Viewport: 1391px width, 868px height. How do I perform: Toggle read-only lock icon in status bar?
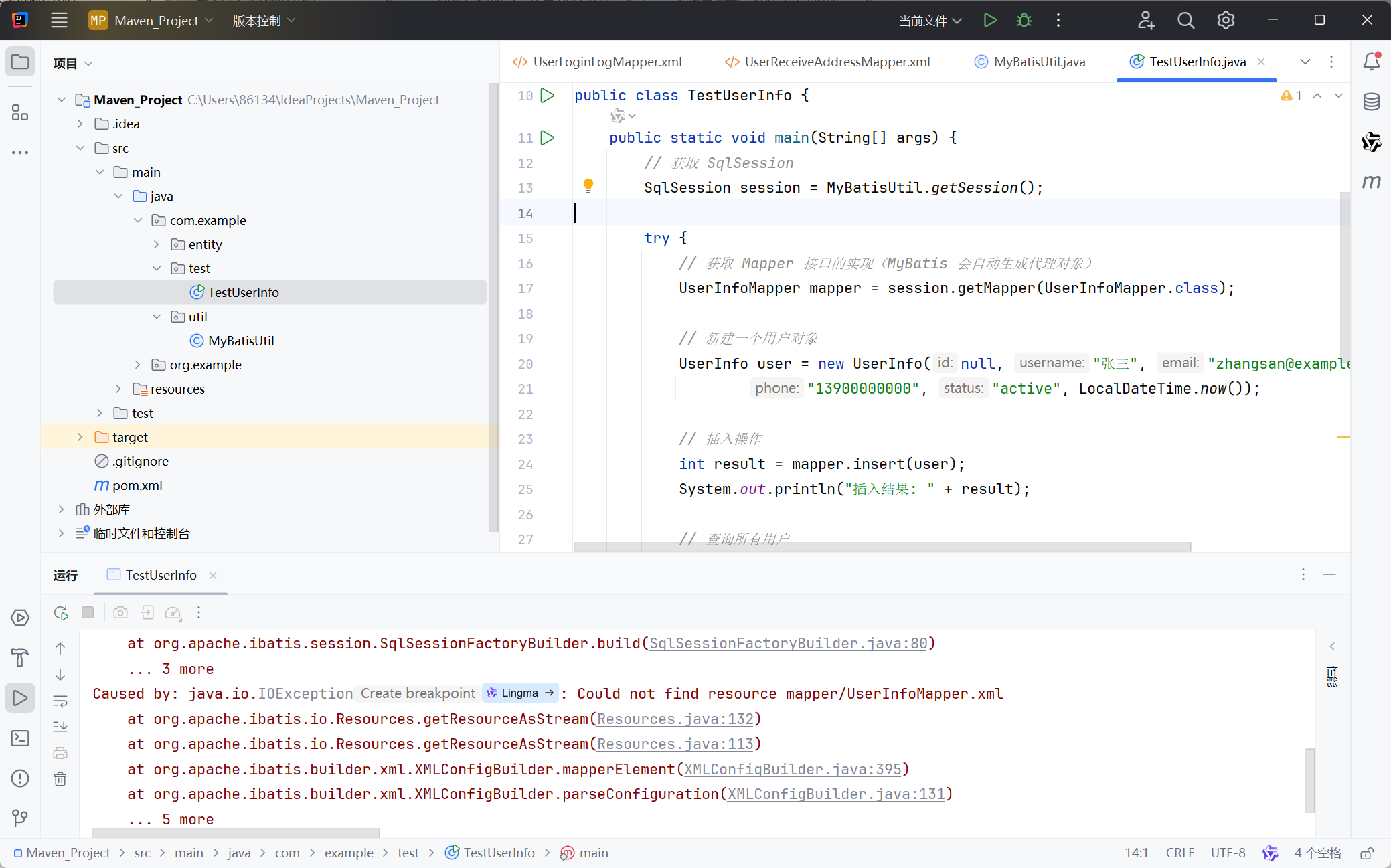tap(1367, 853)
